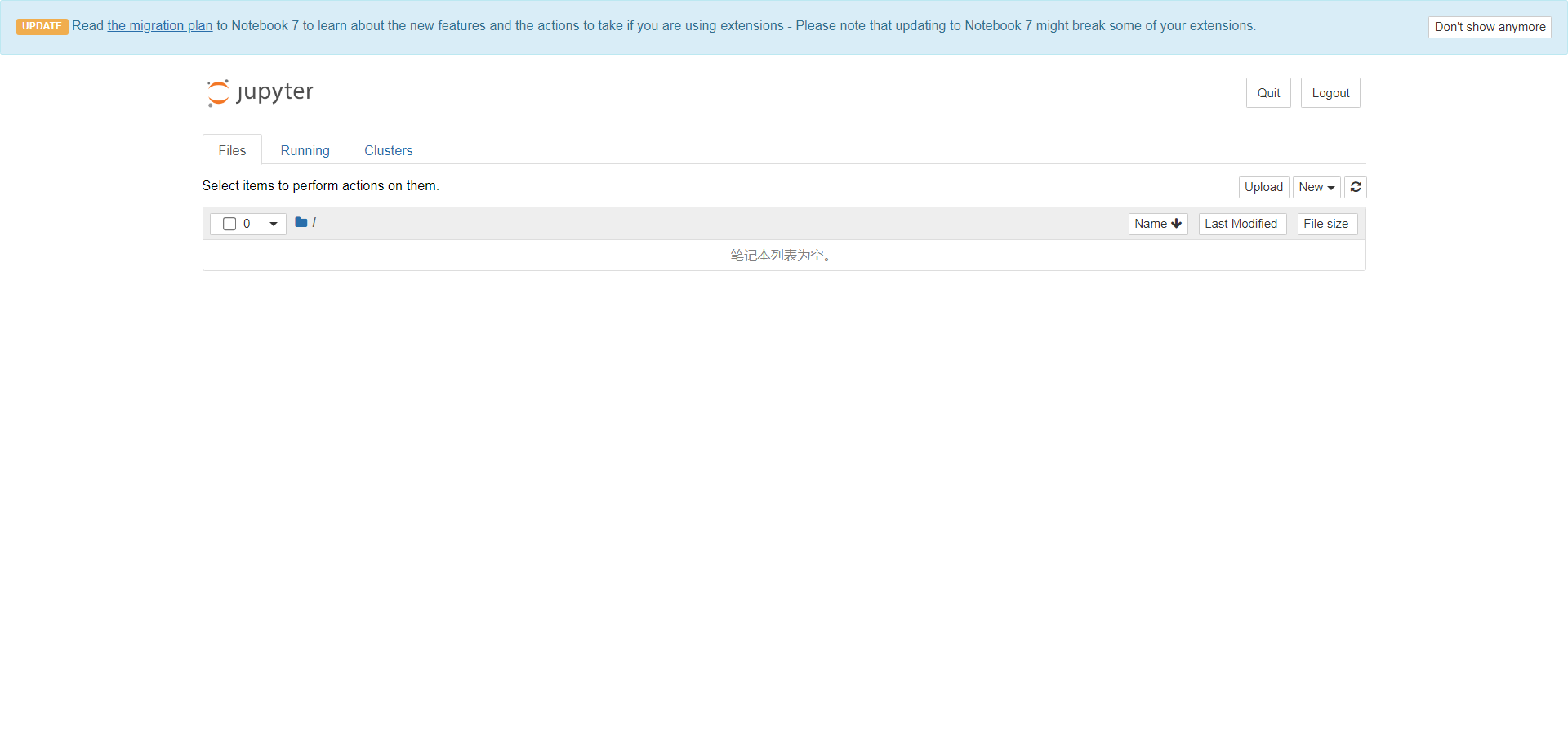Switch to the Files tab
The width and height of the screenshot is (1568, 730).
pos(232,150)
